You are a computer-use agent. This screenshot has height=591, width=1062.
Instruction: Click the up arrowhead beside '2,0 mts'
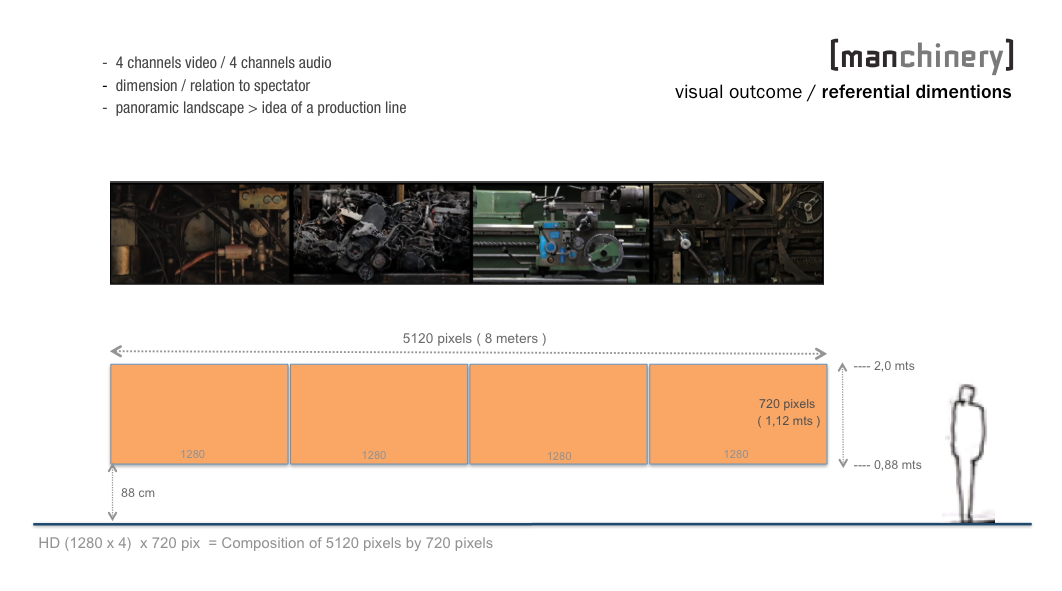[x=843, y=368]
